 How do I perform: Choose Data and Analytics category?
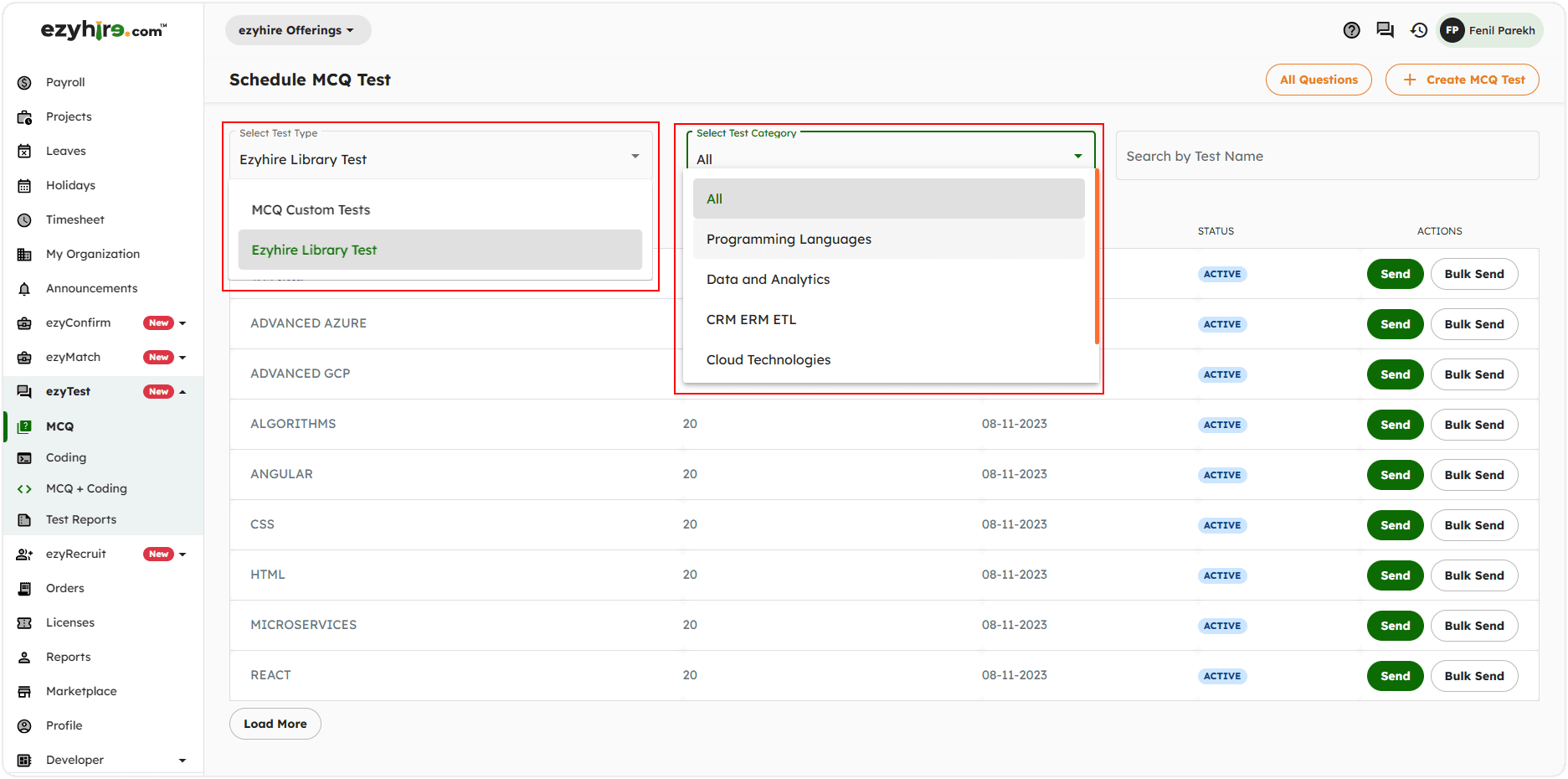889,279
